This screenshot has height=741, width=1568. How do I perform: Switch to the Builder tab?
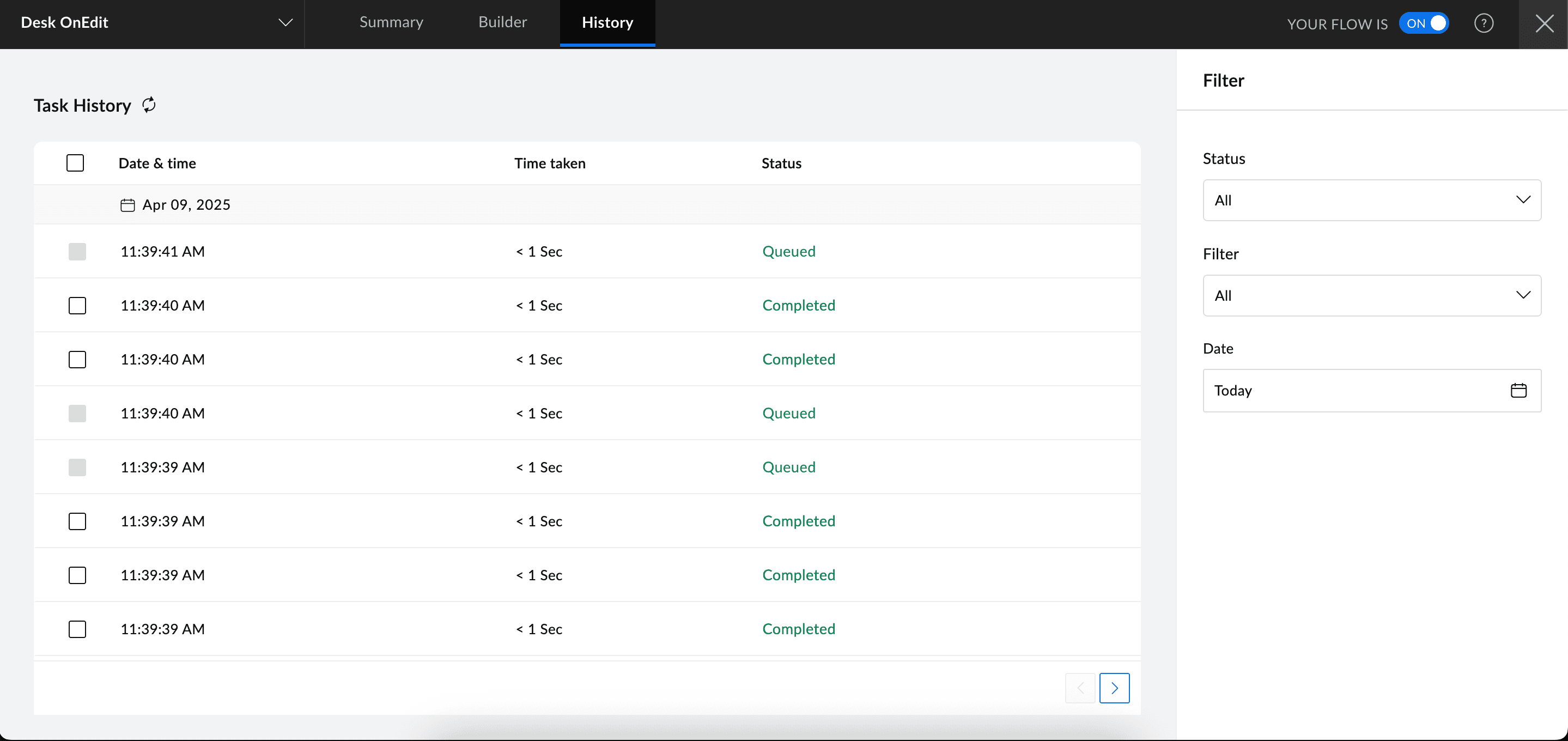[502, 22]
